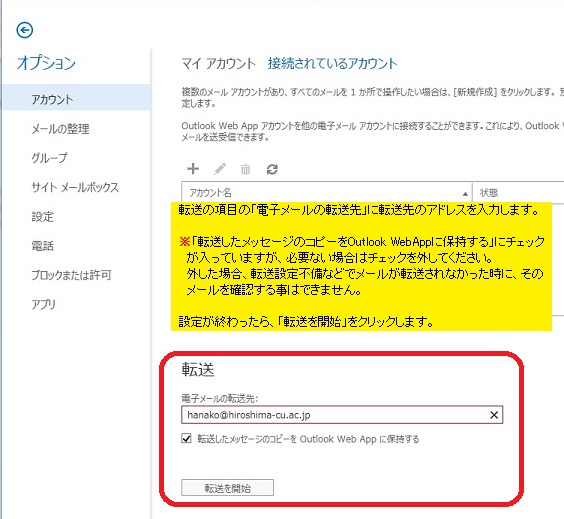
Task: Go back using the circled arrow icon
Action: [x=25, y=30]
